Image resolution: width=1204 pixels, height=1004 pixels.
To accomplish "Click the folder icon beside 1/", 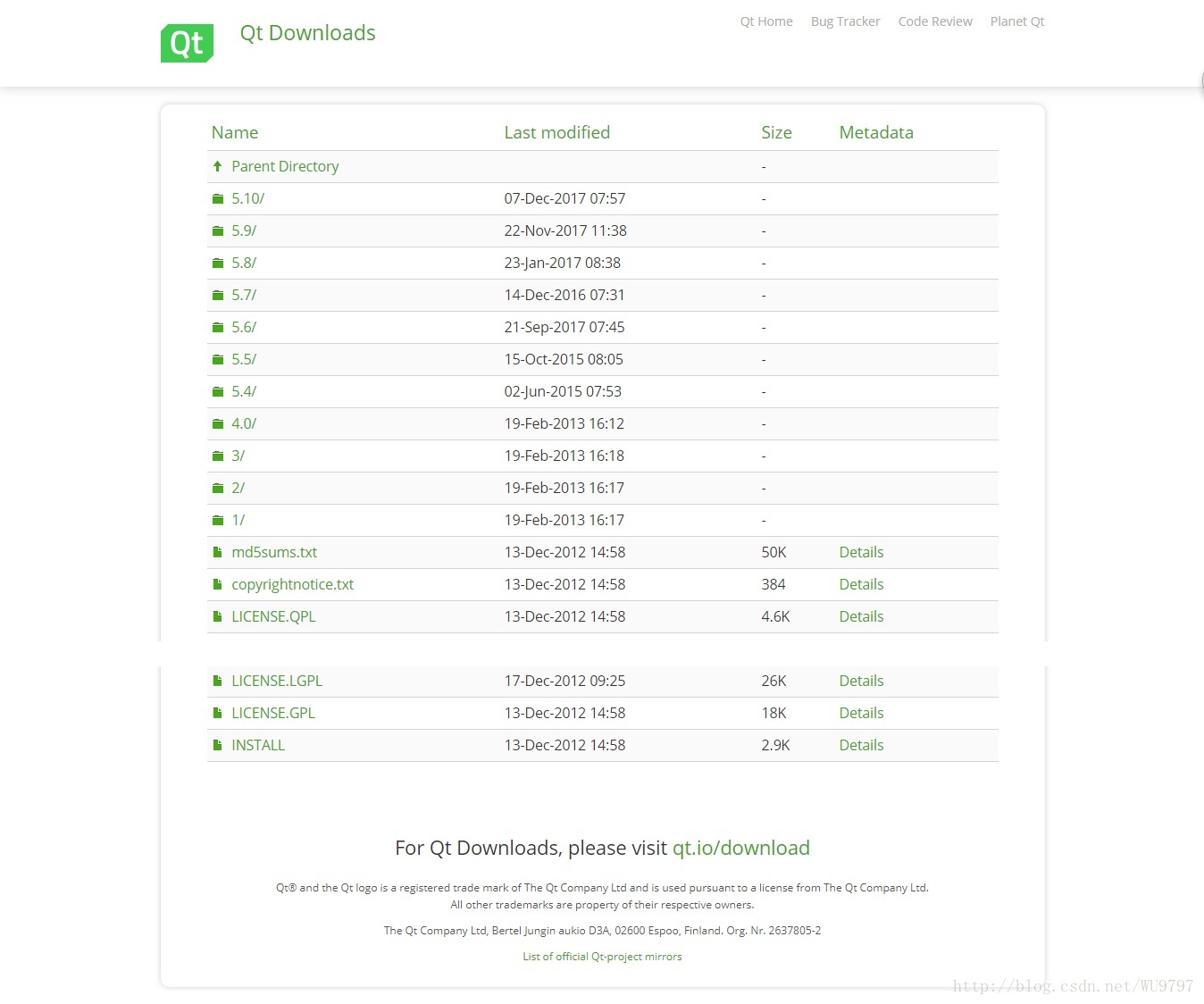I will click(x=217, y=520).
